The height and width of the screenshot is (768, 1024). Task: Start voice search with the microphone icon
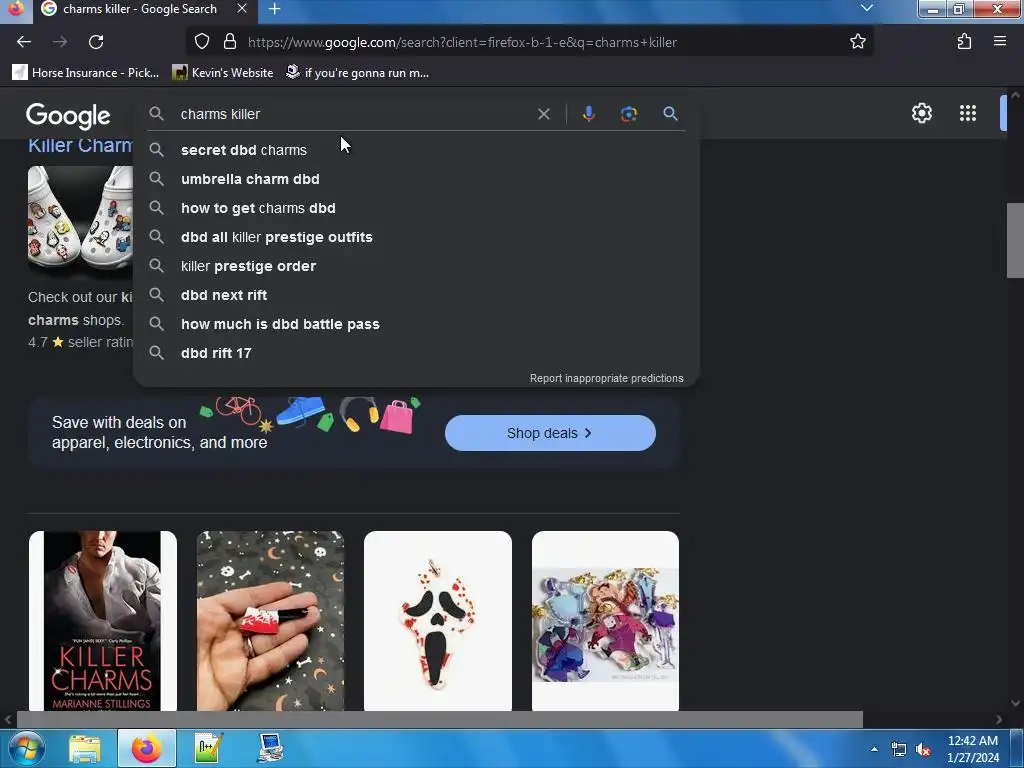coord(588,114)
